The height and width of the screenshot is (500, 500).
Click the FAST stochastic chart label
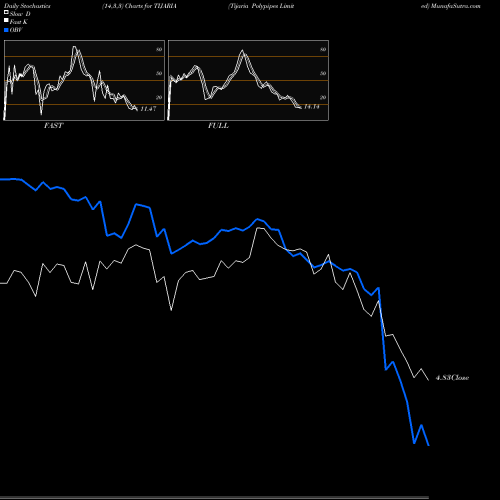click(53, 126)
